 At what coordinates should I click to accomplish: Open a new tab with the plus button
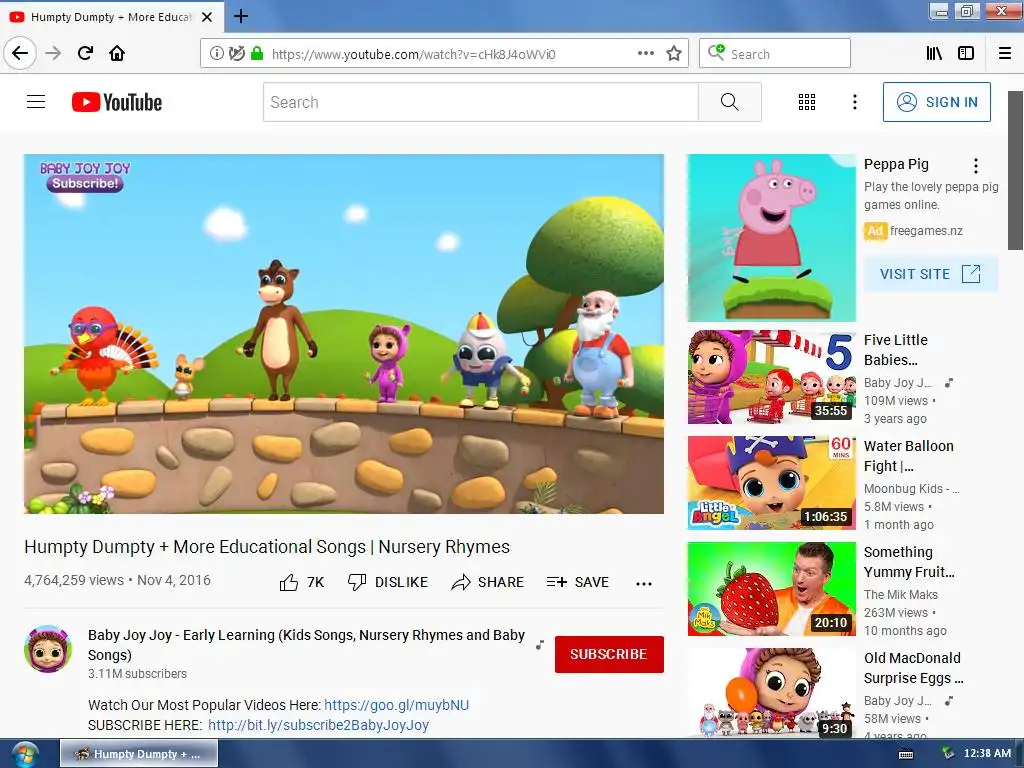241,16
